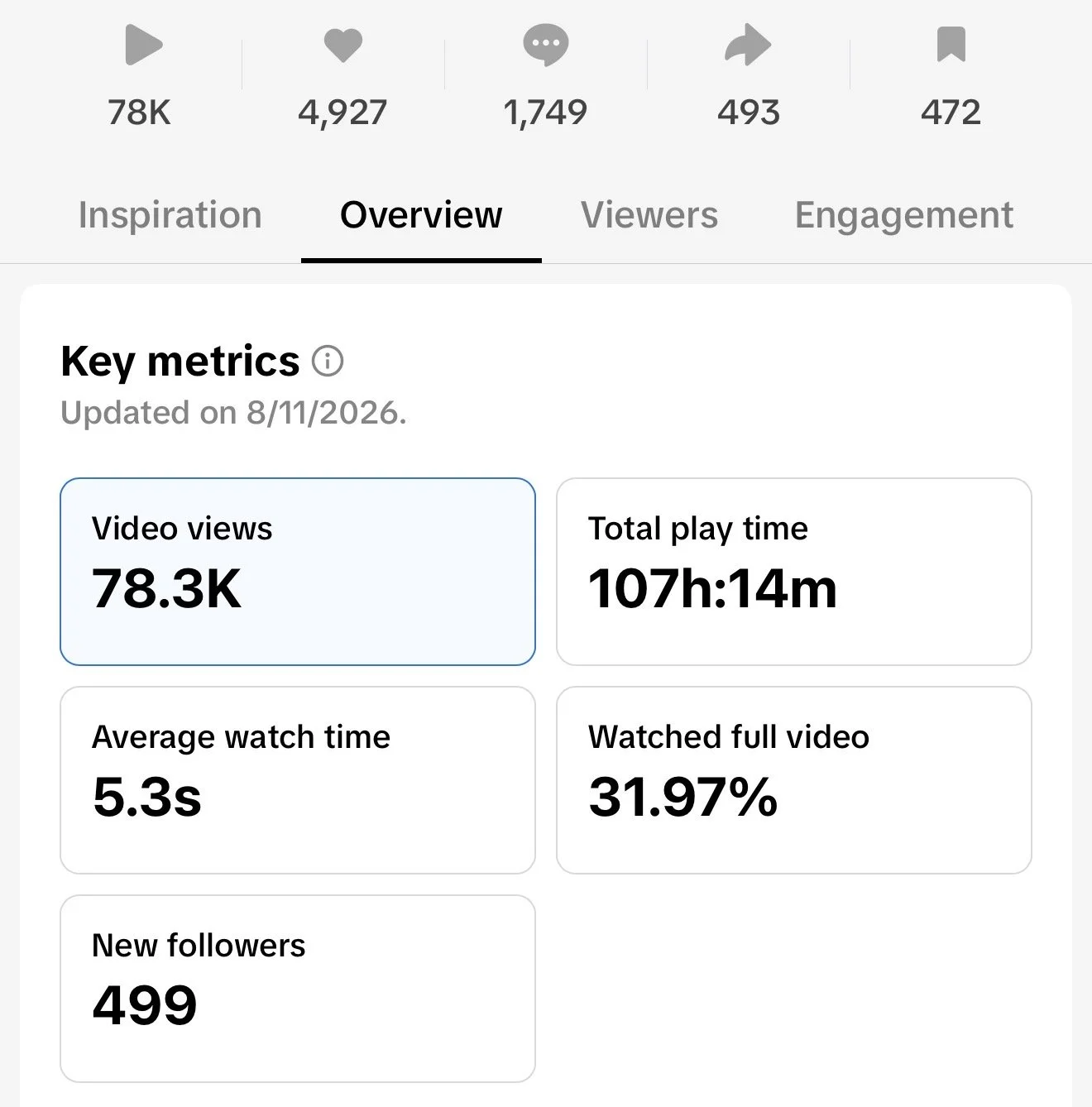This screenshot has height=1107, width=1092.
Task: Go to the Engagement tab
Action: [903, 217]
